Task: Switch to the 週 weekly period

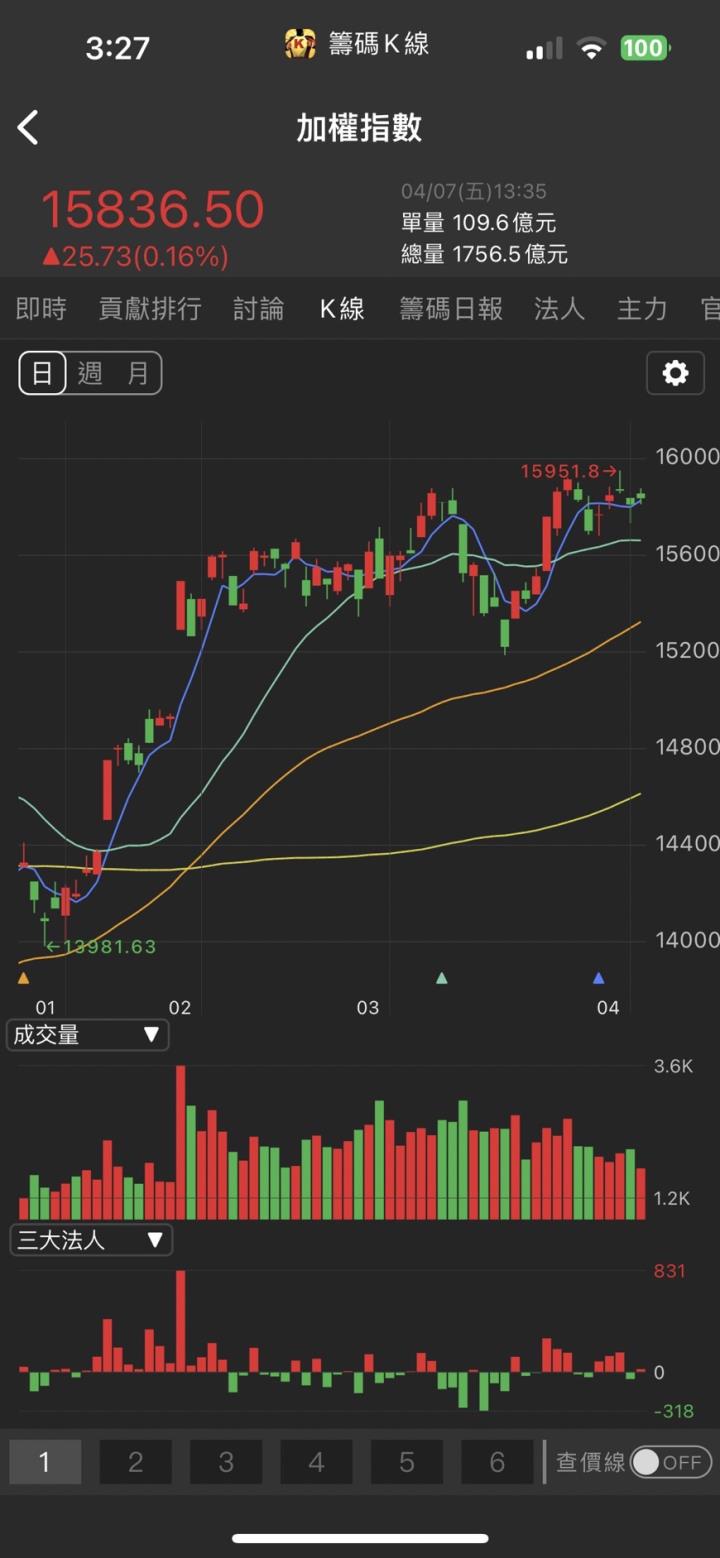Action: (90, 374)
